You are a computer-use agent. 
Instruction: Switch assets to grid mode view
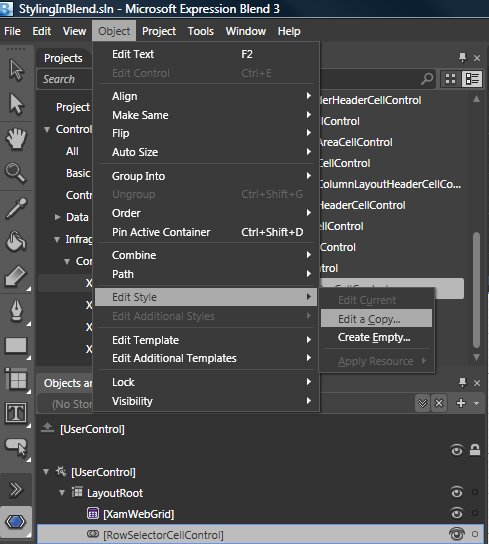pyautogui.click(x=450, y=79)
